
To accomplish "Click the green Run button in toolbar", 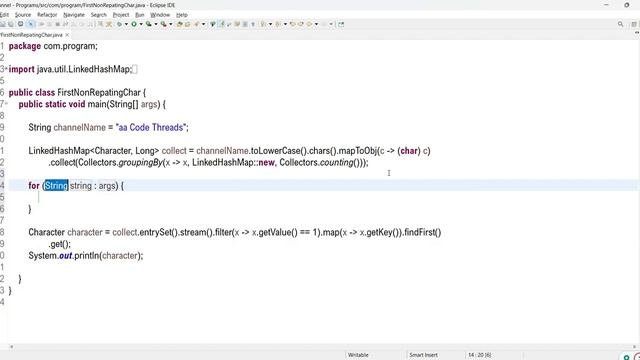I will (x=134, y=24).
